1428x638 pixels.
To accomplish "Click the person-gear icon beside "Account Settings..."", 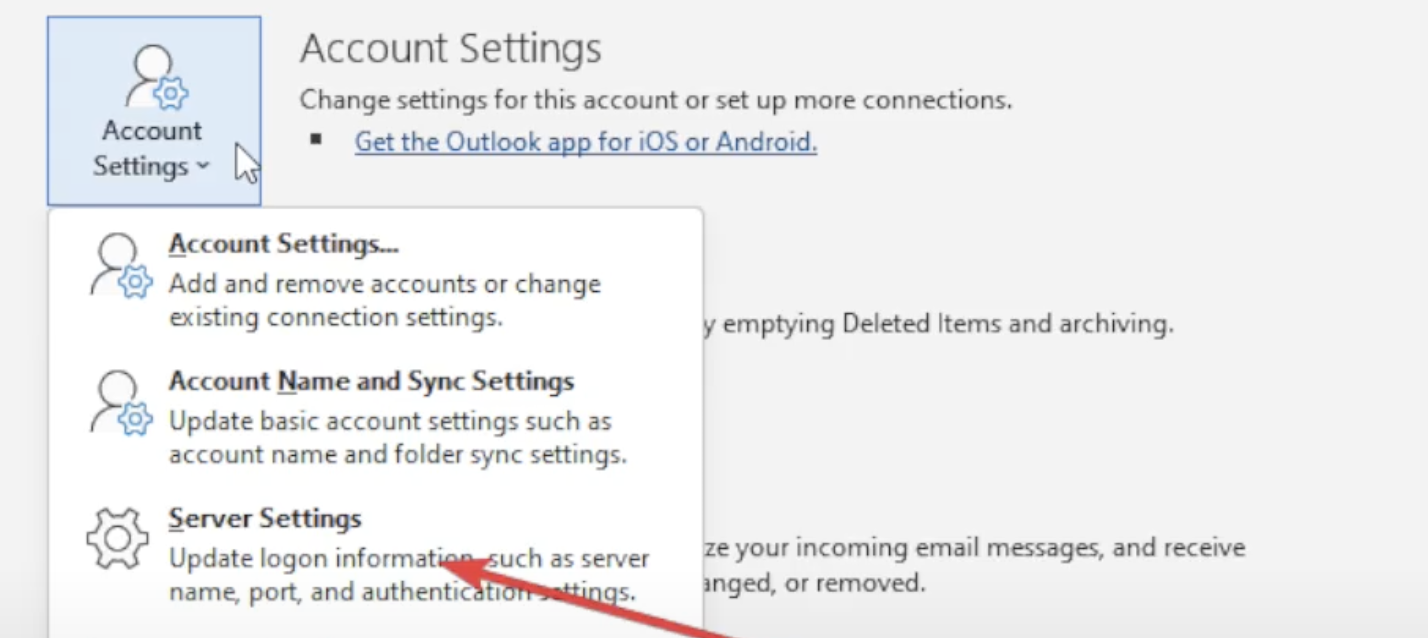I will click(121, 266).
